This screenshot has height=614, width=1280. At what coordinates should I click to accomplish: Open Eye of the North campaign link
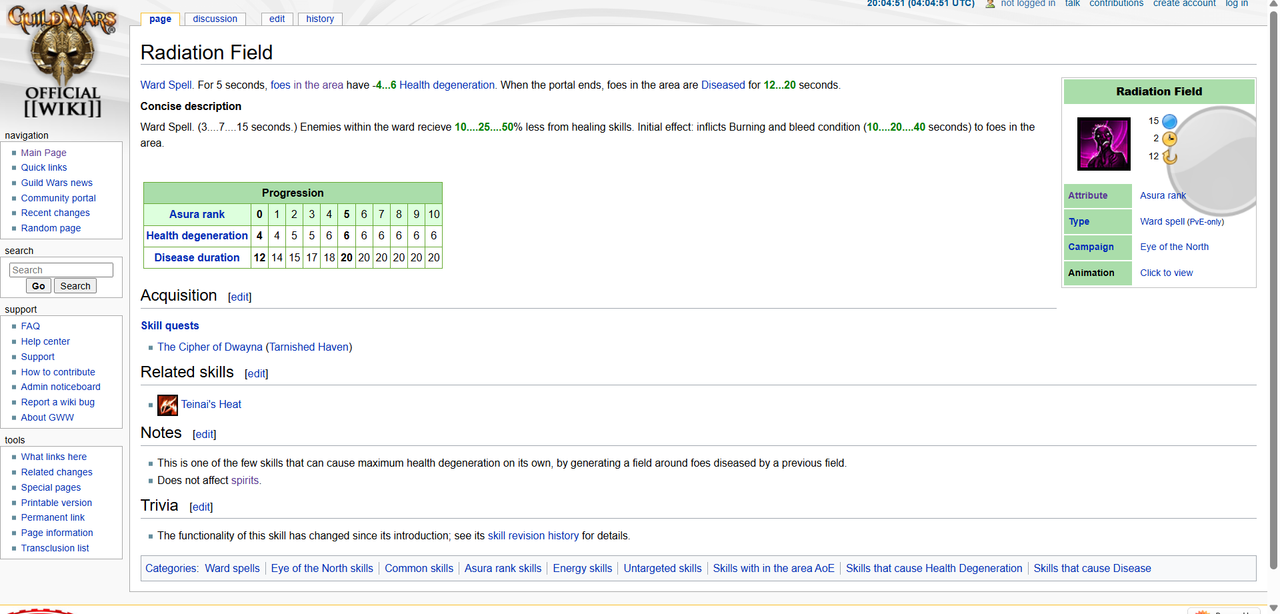[1174, 247]
